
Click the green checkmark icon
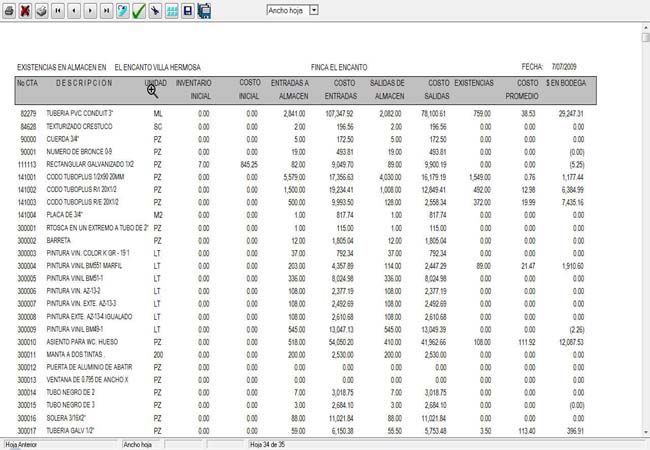(x=139, y=11)
